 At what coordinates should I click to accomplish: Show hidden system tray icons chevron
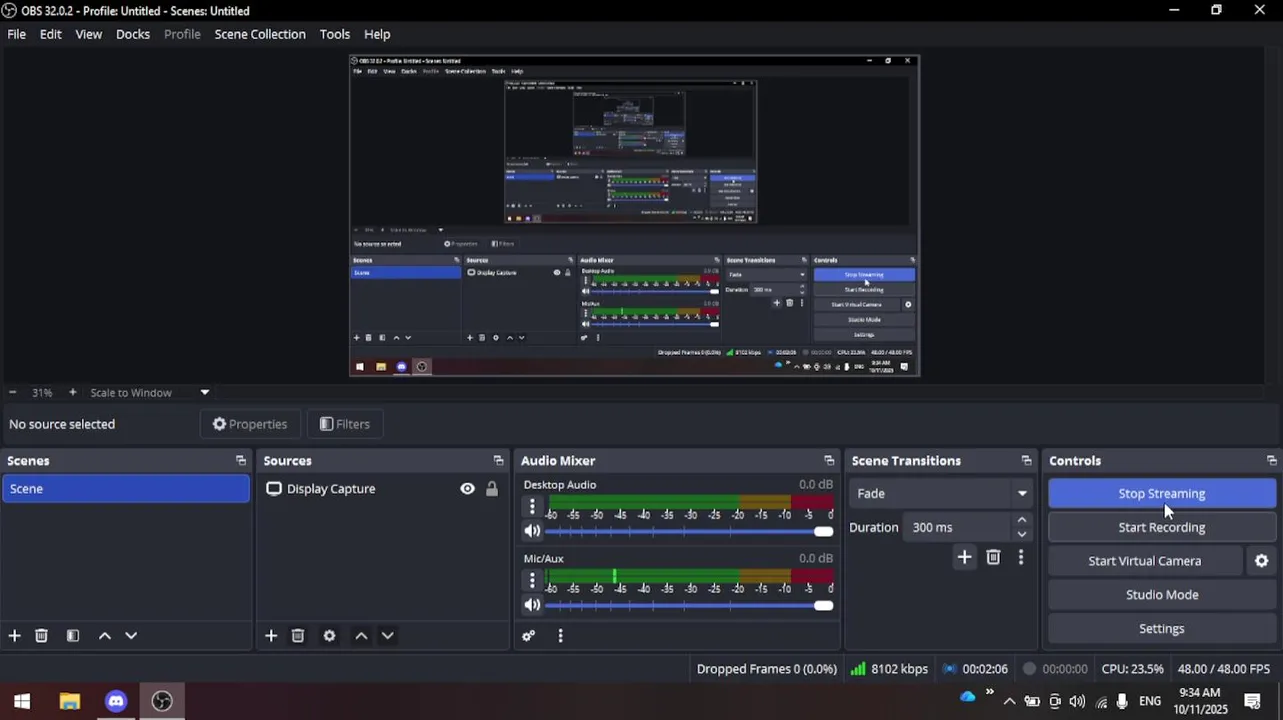coord(1009,701)
